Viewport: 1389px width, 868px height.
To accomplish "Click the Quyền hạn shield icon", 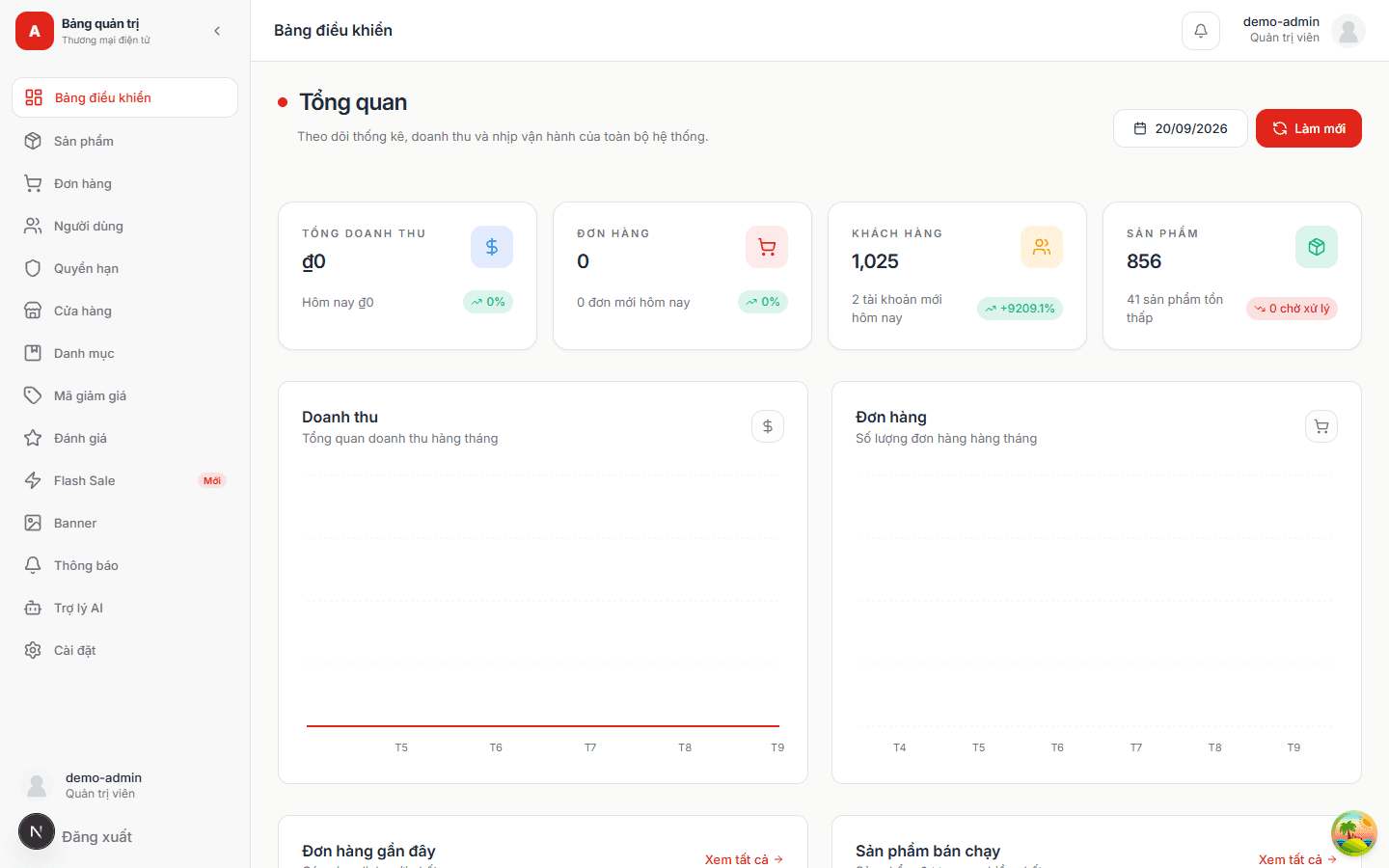I will (33, 268).
